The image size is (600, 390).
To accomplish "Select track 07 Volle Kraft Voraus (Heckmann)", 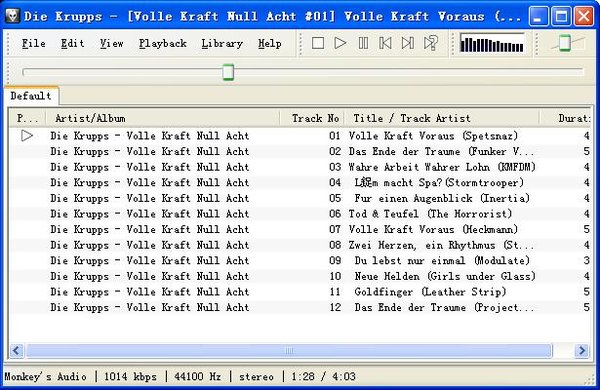I will point(300,230).
